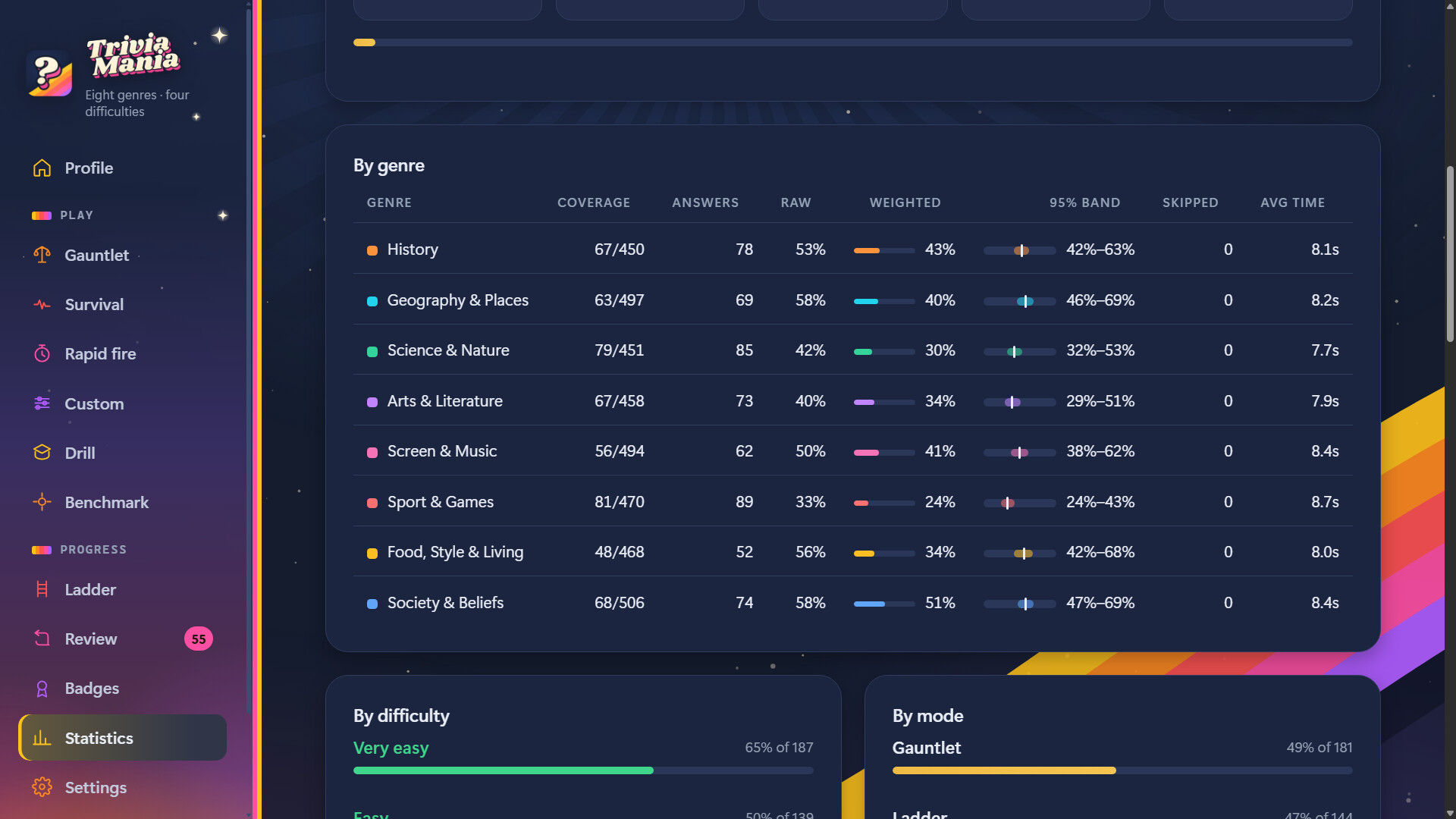Click the GENRE column header

pyautogui.click(x=389, y=202)
